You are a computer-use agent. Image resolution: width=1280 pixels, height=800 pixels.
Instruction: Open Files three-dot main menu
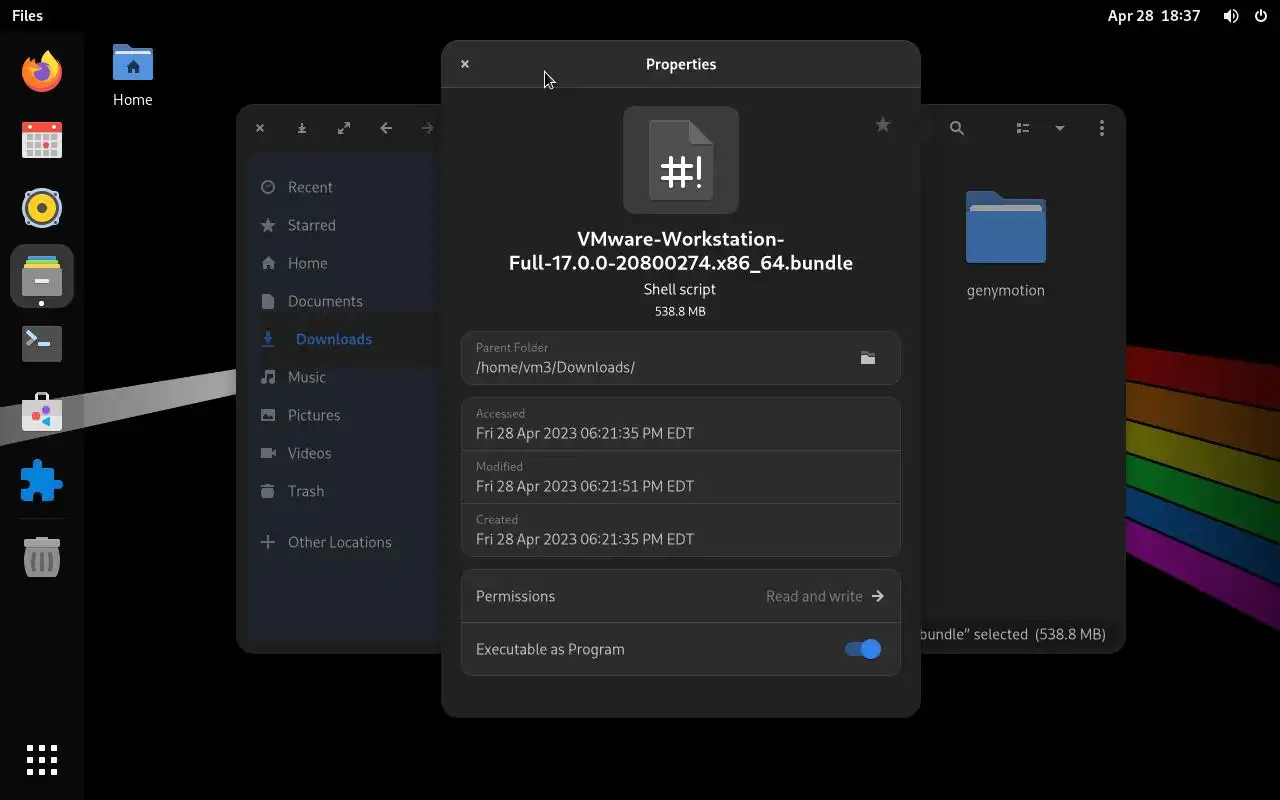coord(1102,128)
